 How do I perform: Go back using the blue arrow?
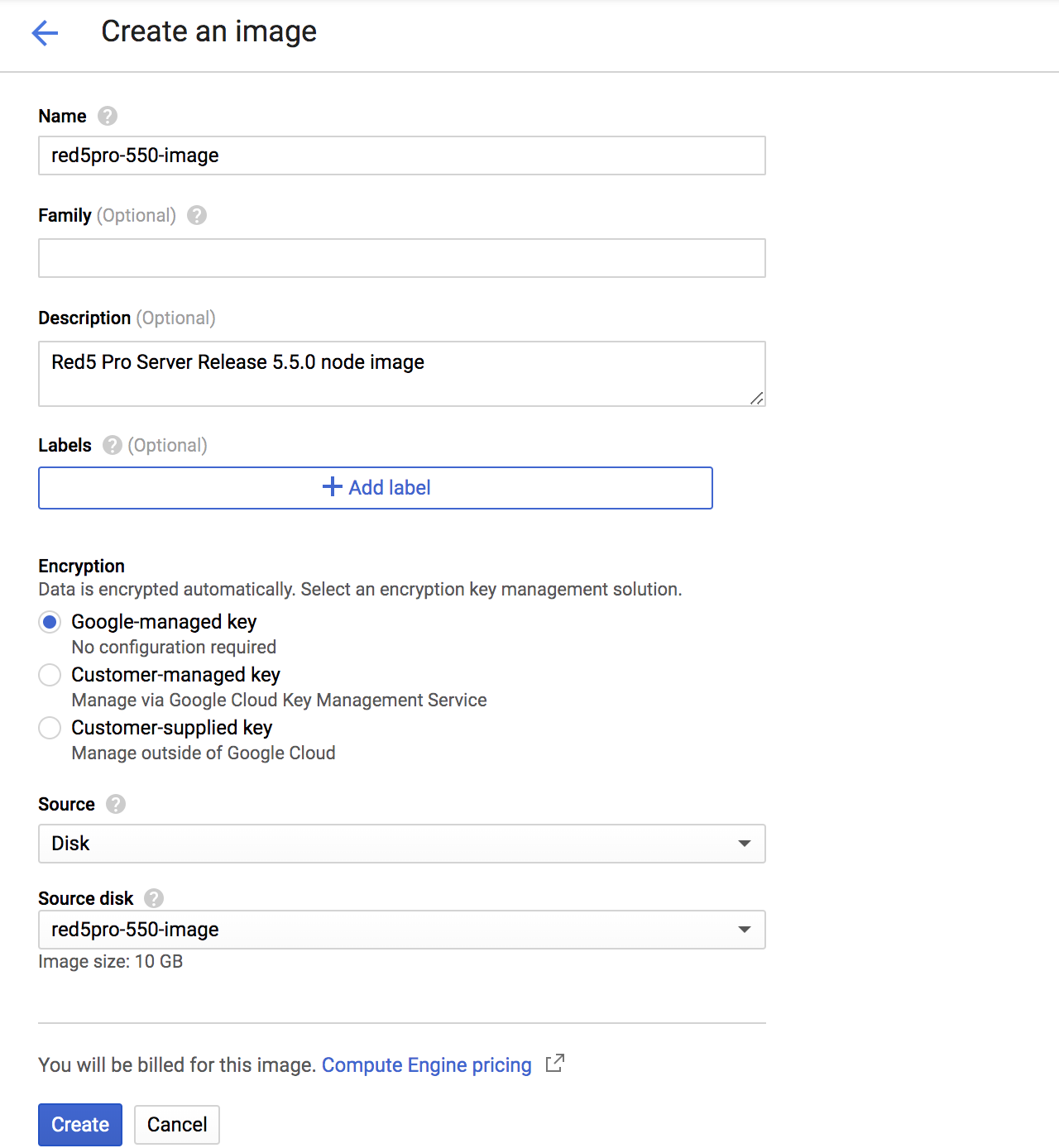tap(45, 33)
